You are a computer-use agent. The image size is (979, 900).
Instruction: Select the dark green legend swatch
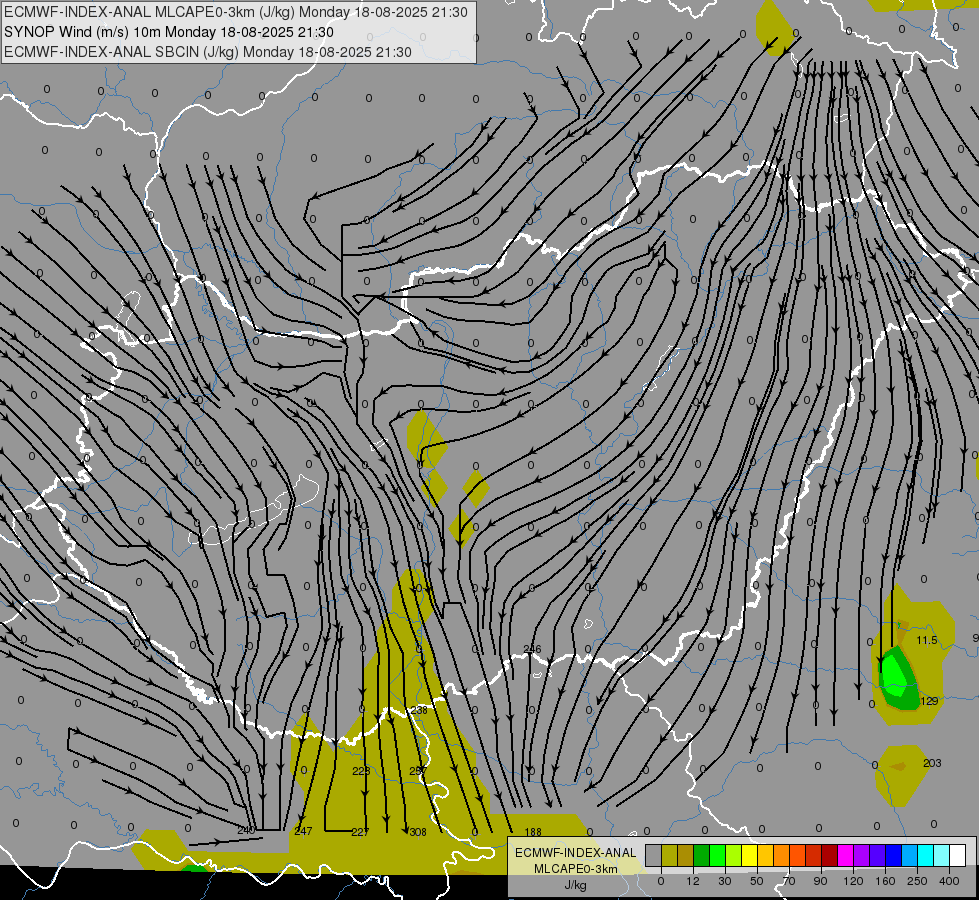point(702,855)
